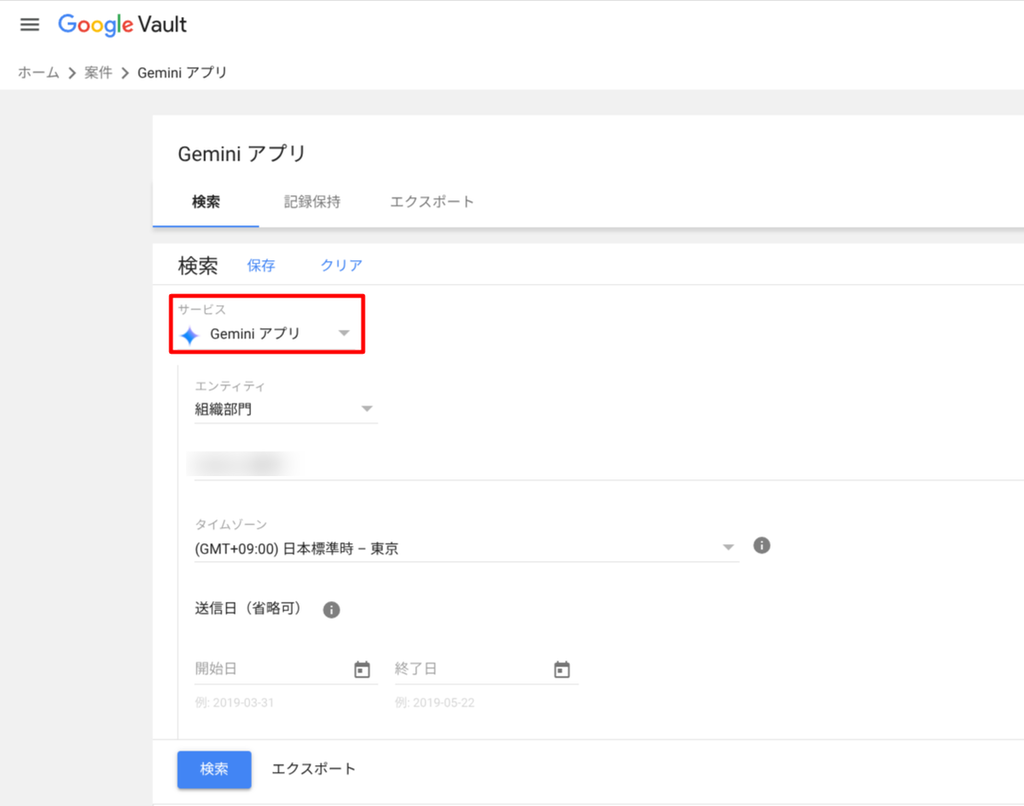Click the bottom エクスポート button
1024x806 pixels.
pyautogui.click(x=313, y=769)
